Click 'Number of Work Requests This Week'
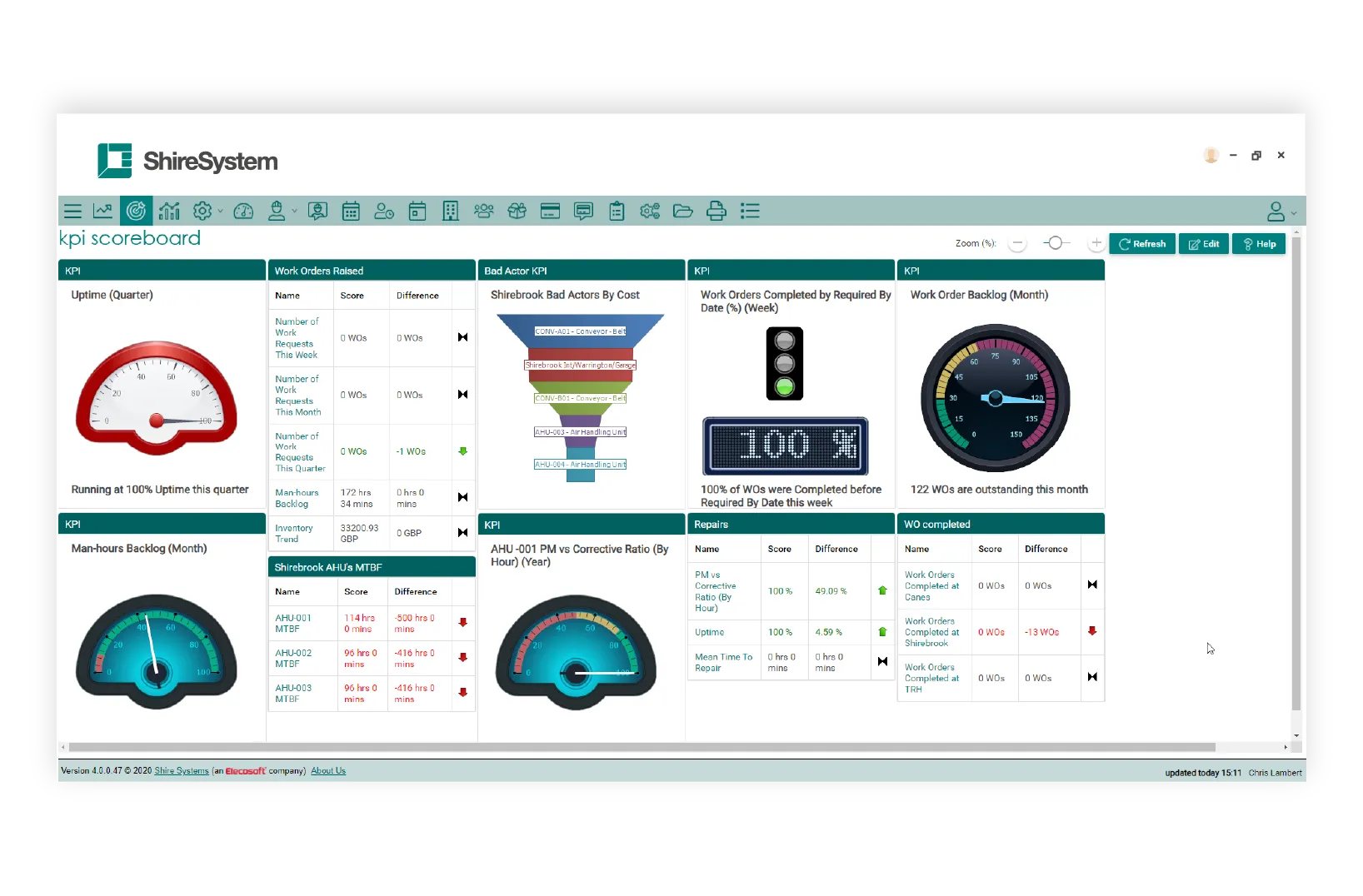The height and width of the screenshot is (896, 1363). (x=297, y=338)
